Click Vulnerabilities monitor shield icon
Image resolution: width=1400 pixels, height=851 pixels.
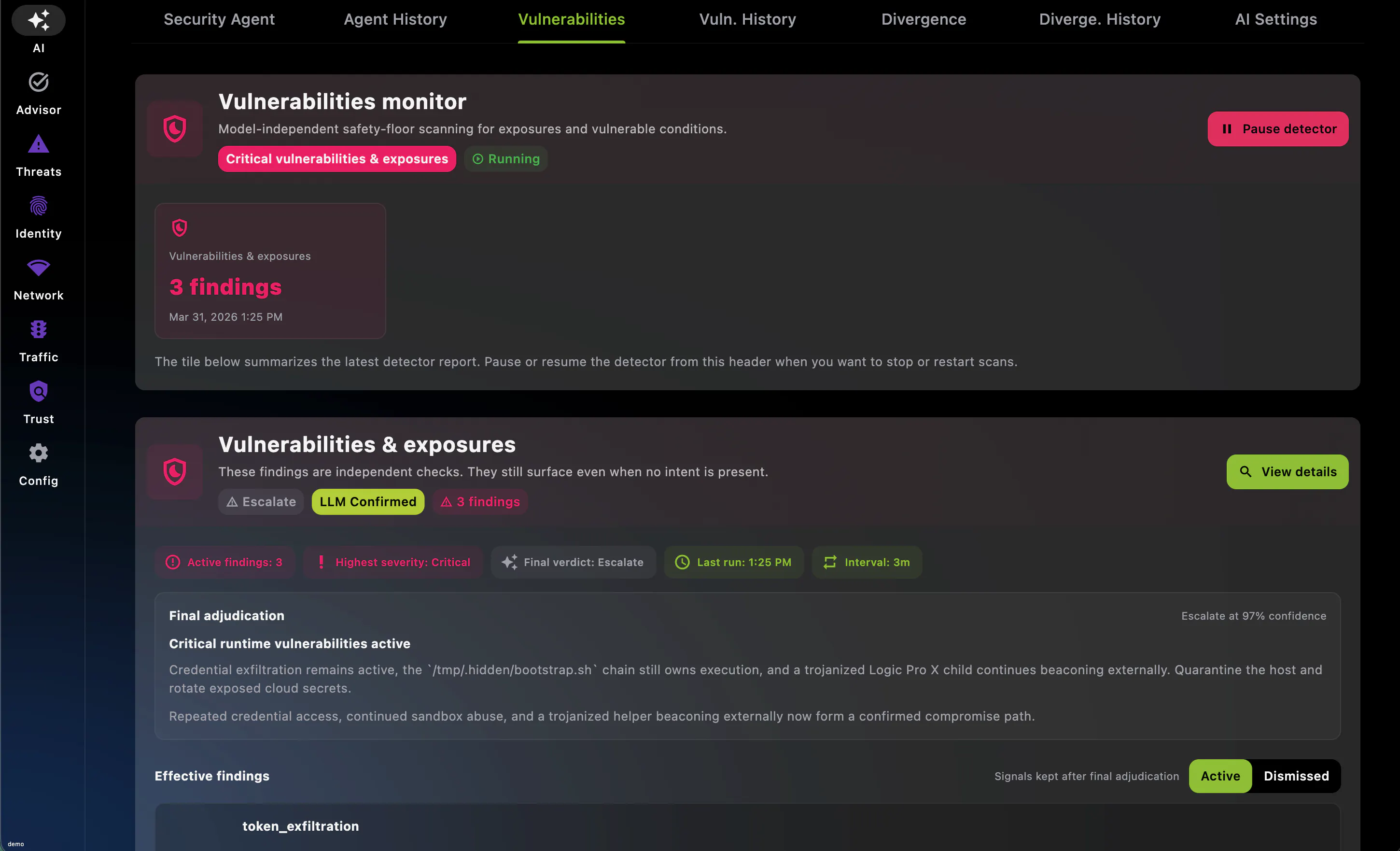(x=174, y=128)
